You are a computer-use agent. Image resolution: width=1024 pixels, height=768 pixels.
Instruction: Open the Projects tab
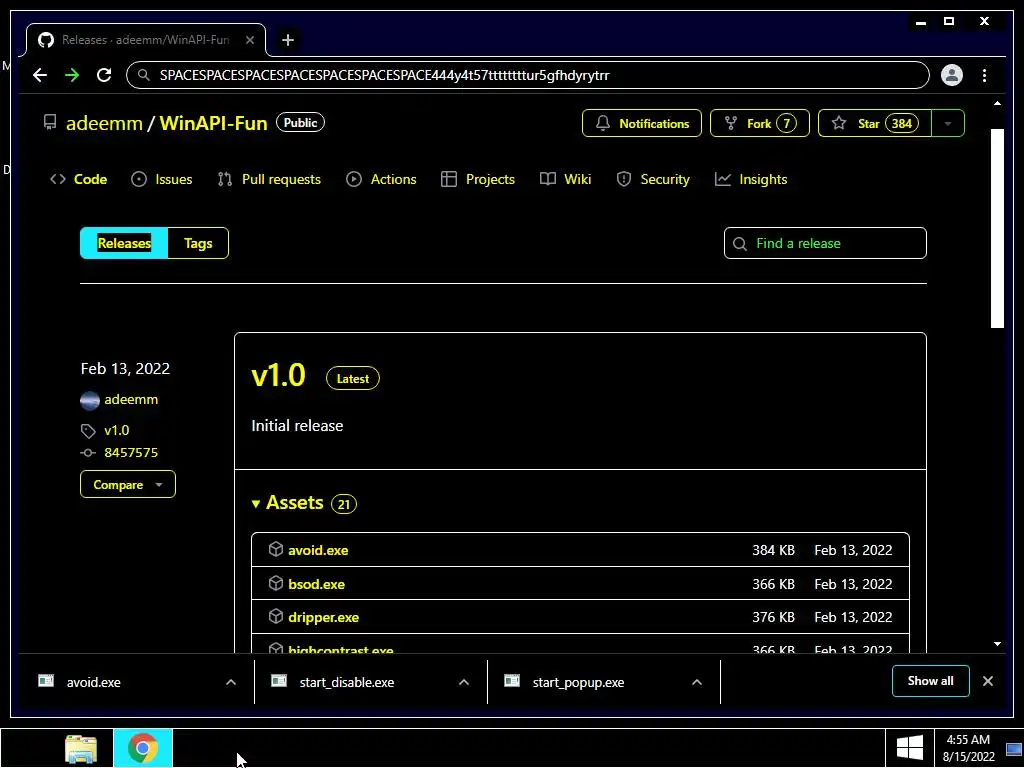tap(478, 179)
